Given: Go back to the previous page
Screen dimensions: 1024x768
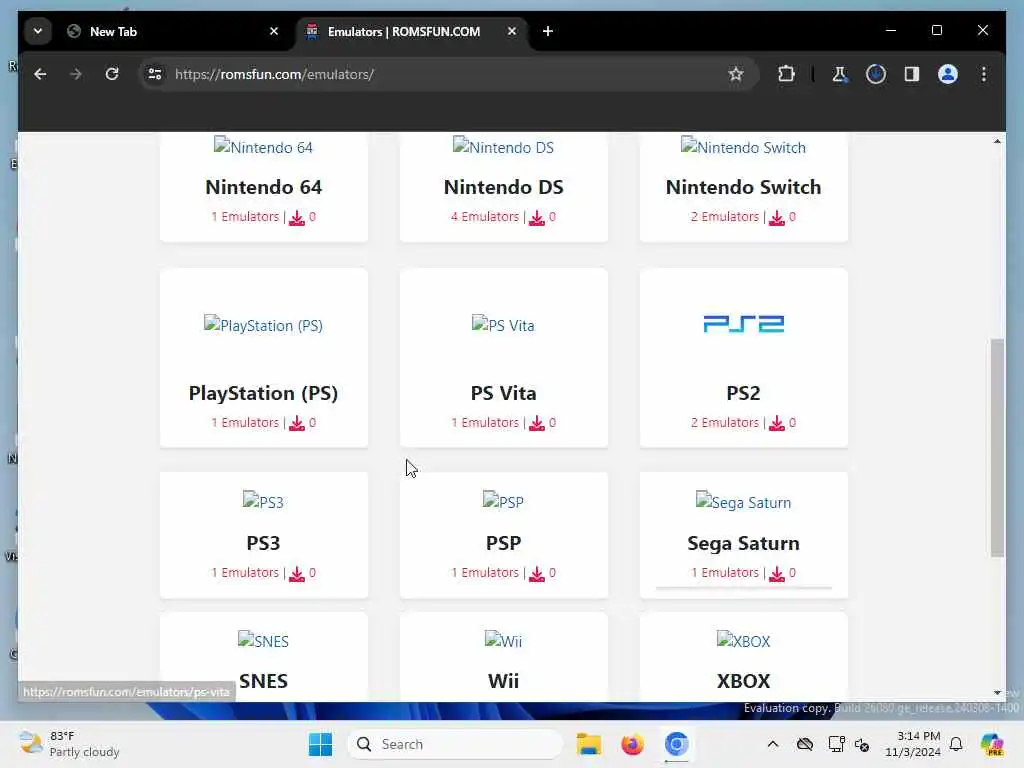Looking at the screenshot, I should 40,74.
